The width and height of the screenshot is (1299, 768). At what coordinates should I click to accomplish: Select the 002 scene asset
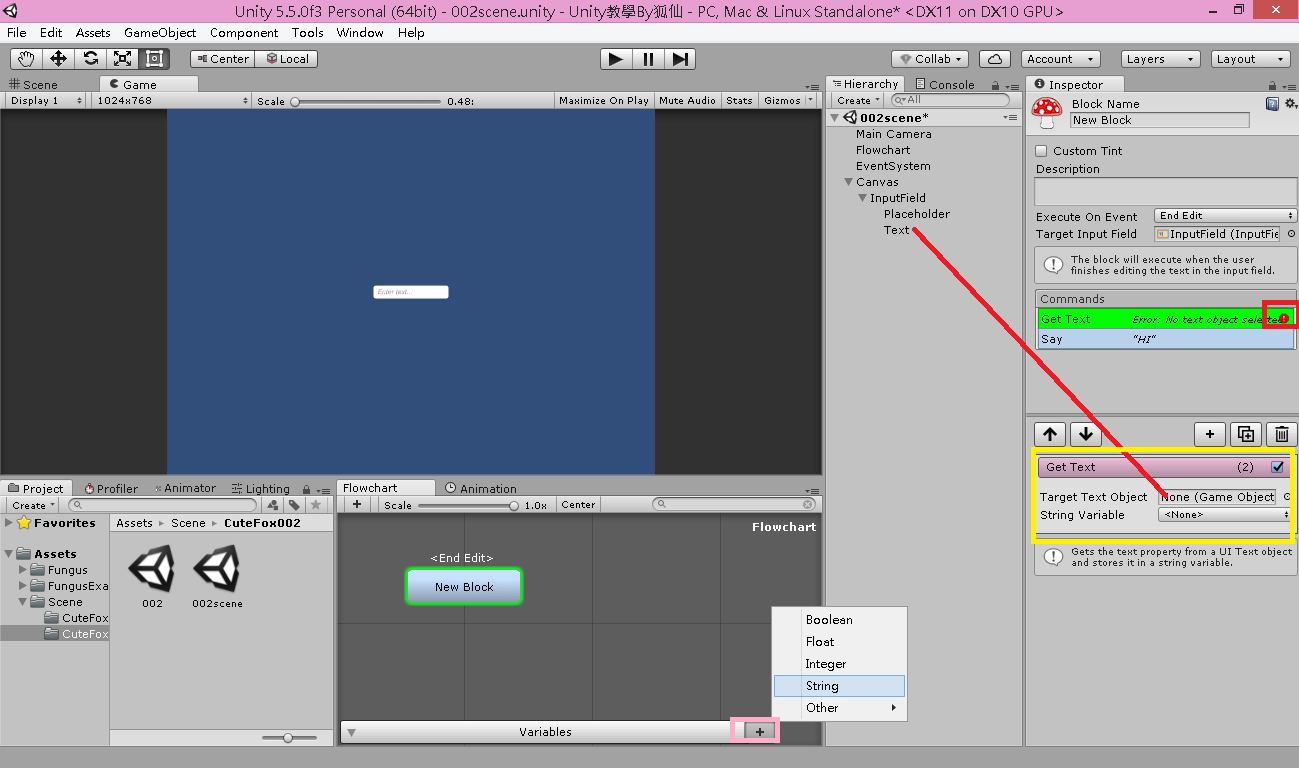(x=152, y=577)
